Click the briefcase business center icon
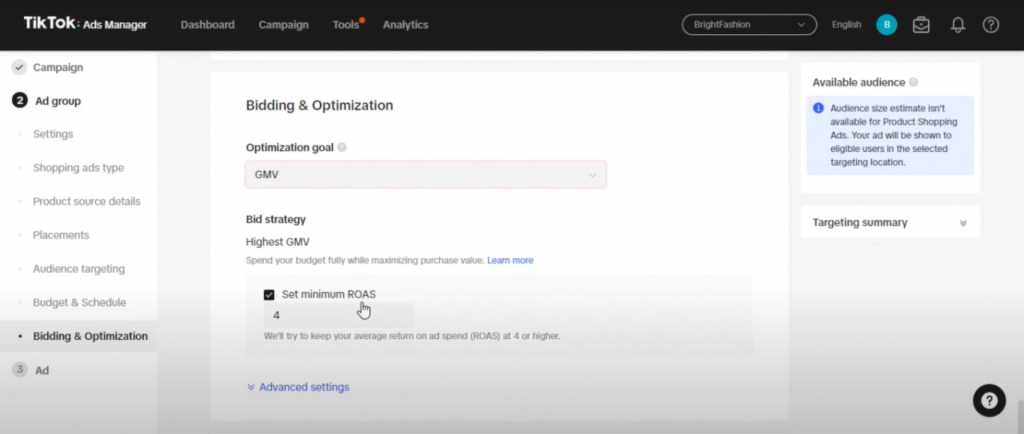The height and width of the screenshot is (434, 1024). click(x=921, y=25)
